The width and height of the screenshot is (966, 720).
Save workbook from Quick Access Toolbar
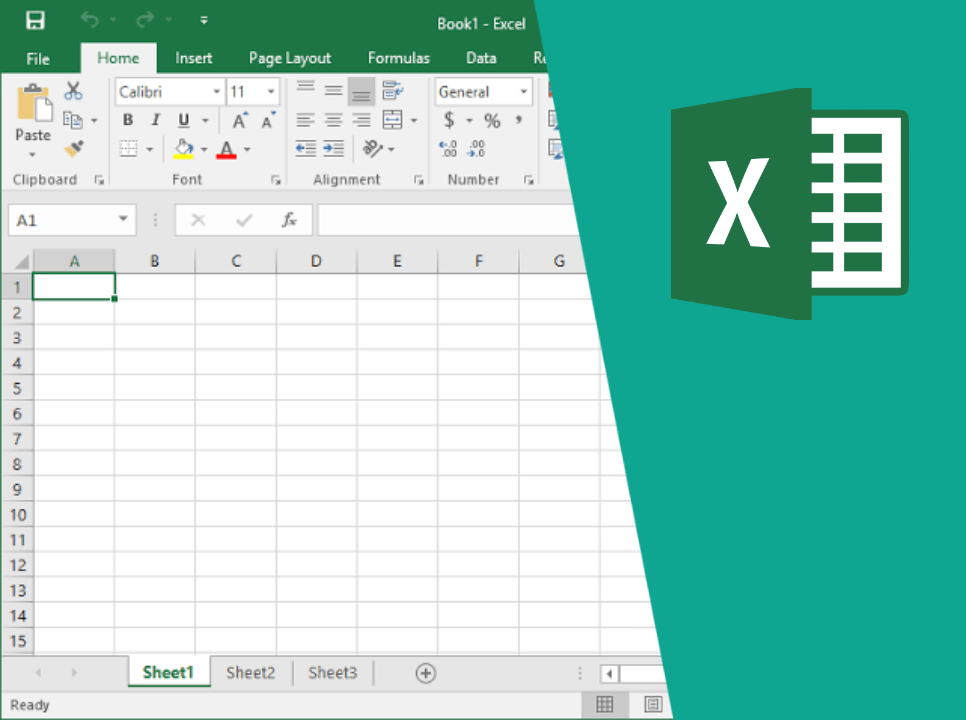[35, 21]
